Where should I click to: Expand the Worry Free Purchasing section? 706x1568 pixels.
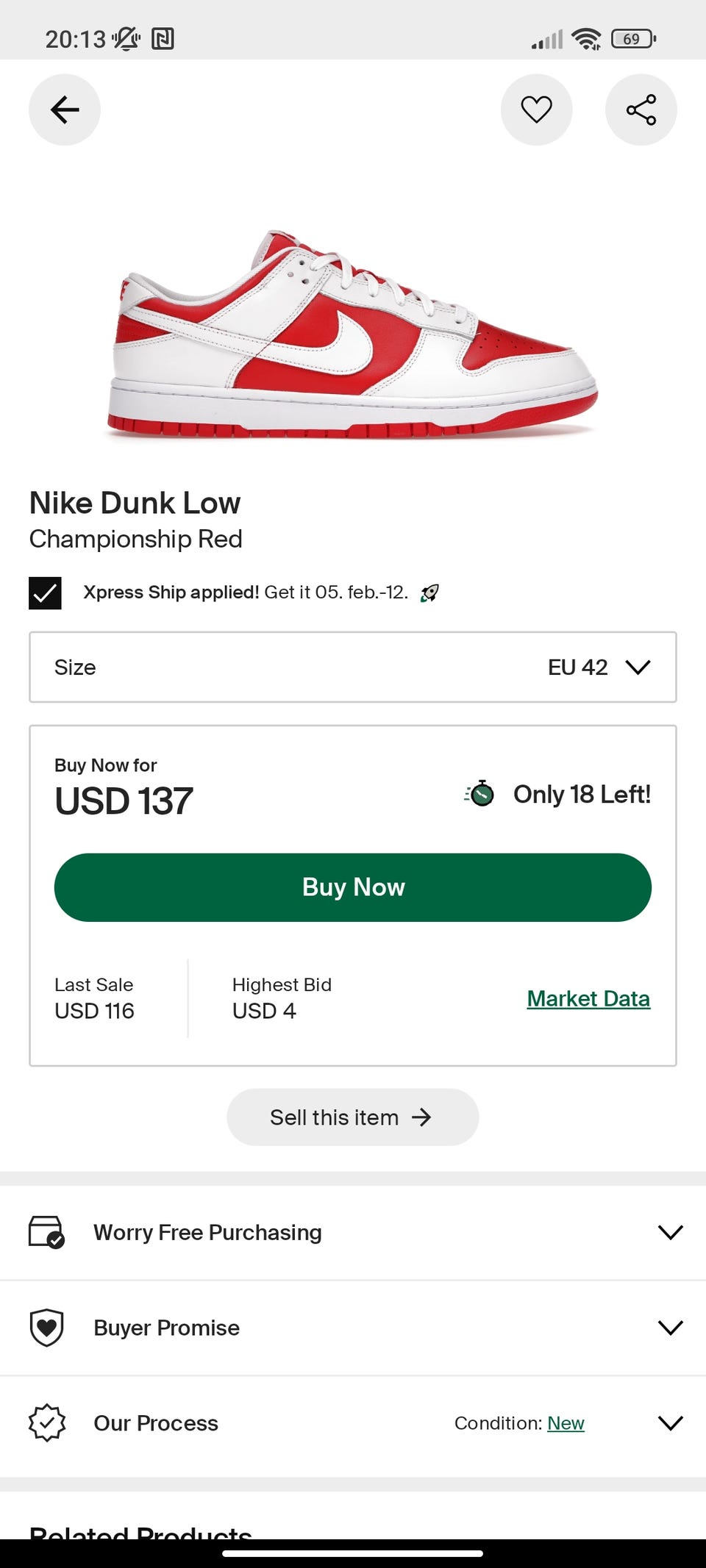(670, 1232)
